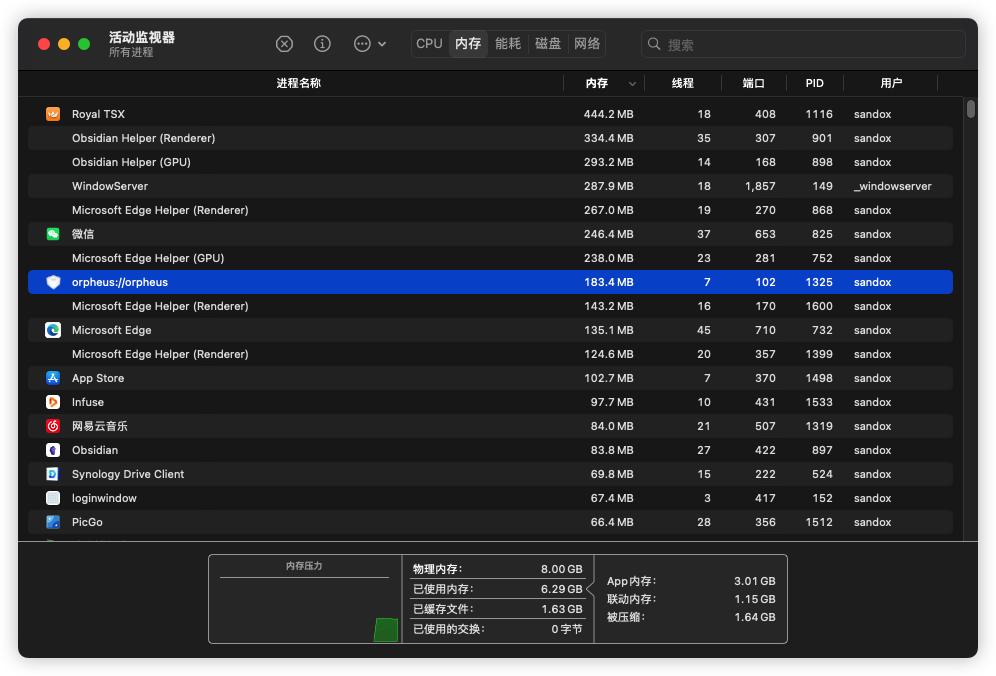
Task: Click the App Store icon in list
Action: pyautogui.click(x=53, y=378)
